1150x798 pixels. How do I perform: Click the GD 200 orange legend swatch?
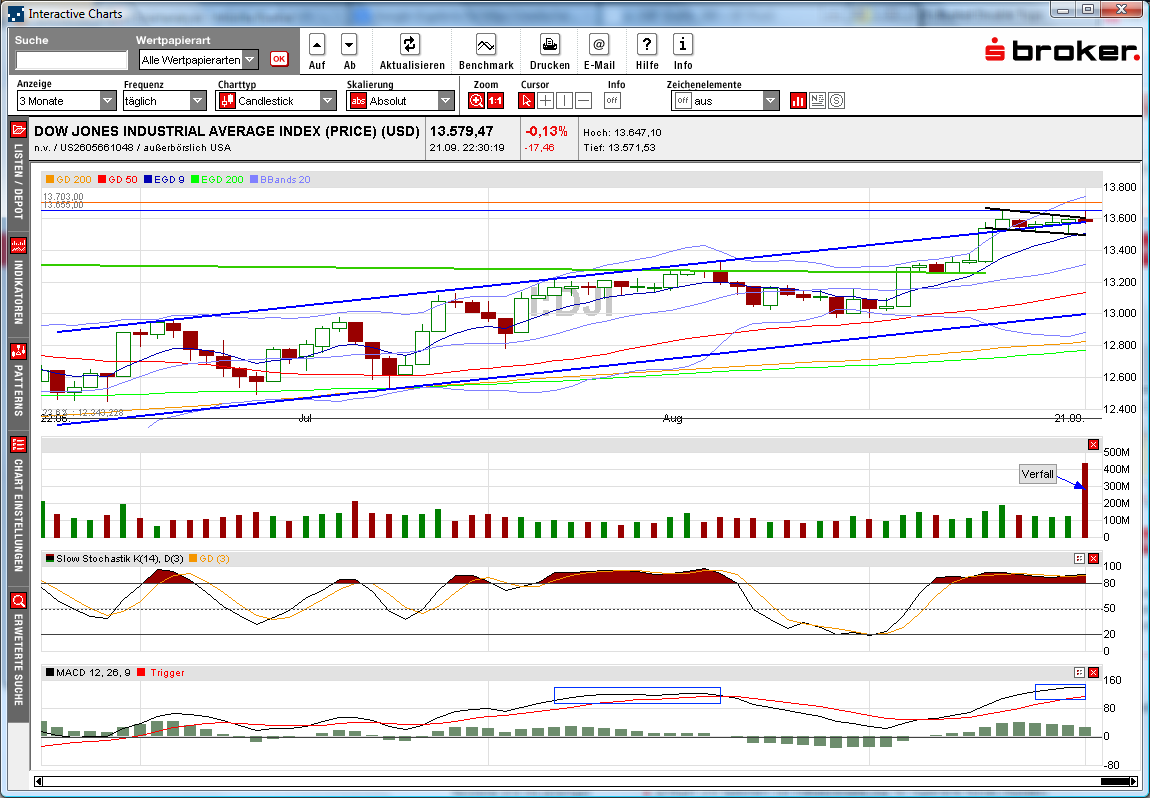click(x=50, y=179)
